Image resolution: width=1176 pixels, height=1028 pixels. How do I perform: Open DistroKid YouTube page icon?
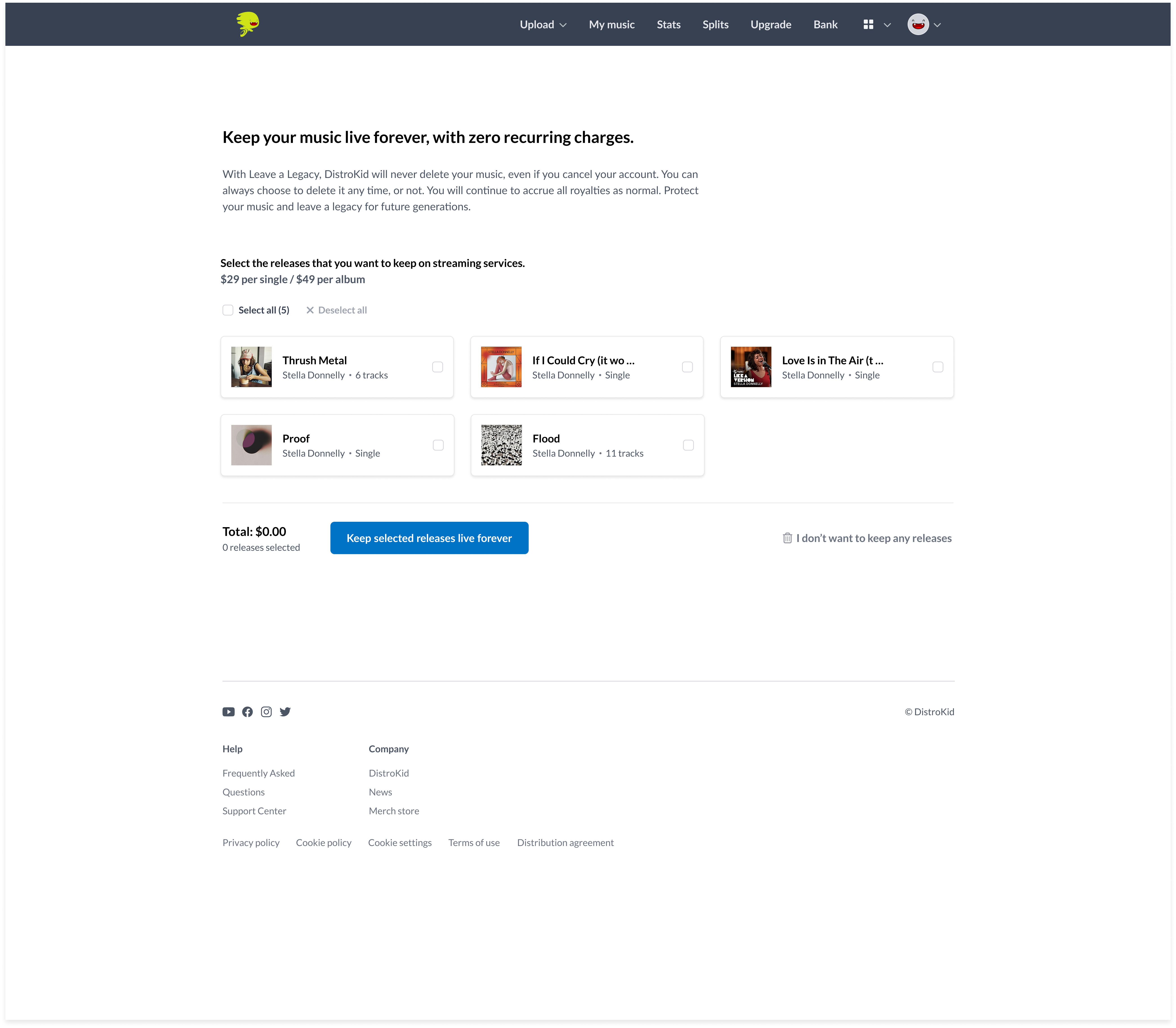pyautogui.click(x=228, y=712)
